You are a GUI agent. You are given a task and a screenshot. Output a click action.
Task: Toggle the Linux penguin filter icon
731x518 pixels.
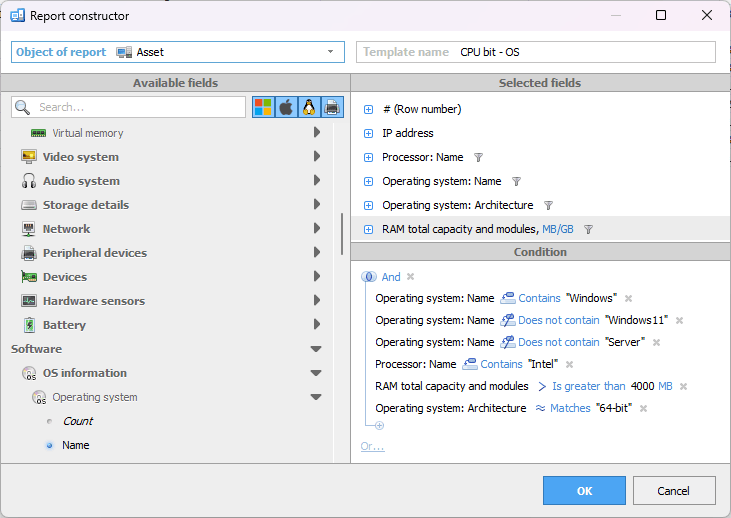[309, 107]
